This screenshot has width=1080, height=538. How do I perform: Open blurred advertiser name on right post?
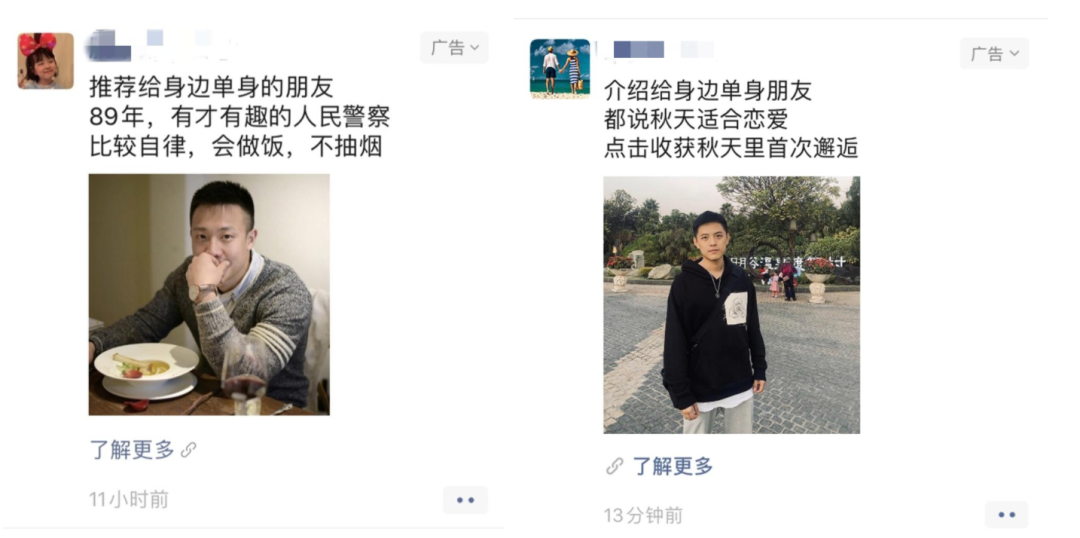coord(654,50)
